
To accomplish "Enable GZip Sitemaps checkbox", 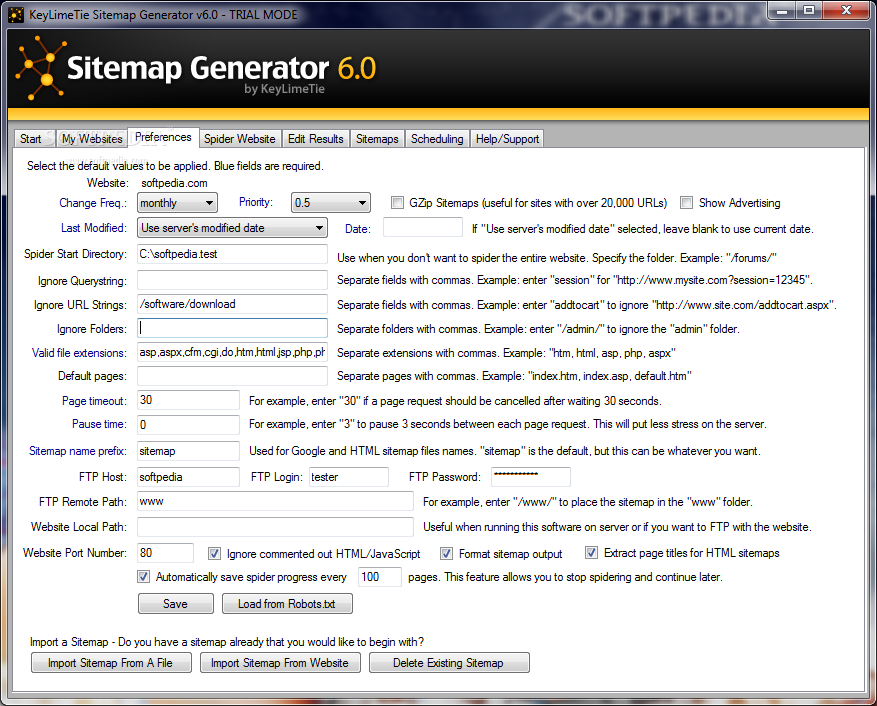I will click(x=397, y=203).
